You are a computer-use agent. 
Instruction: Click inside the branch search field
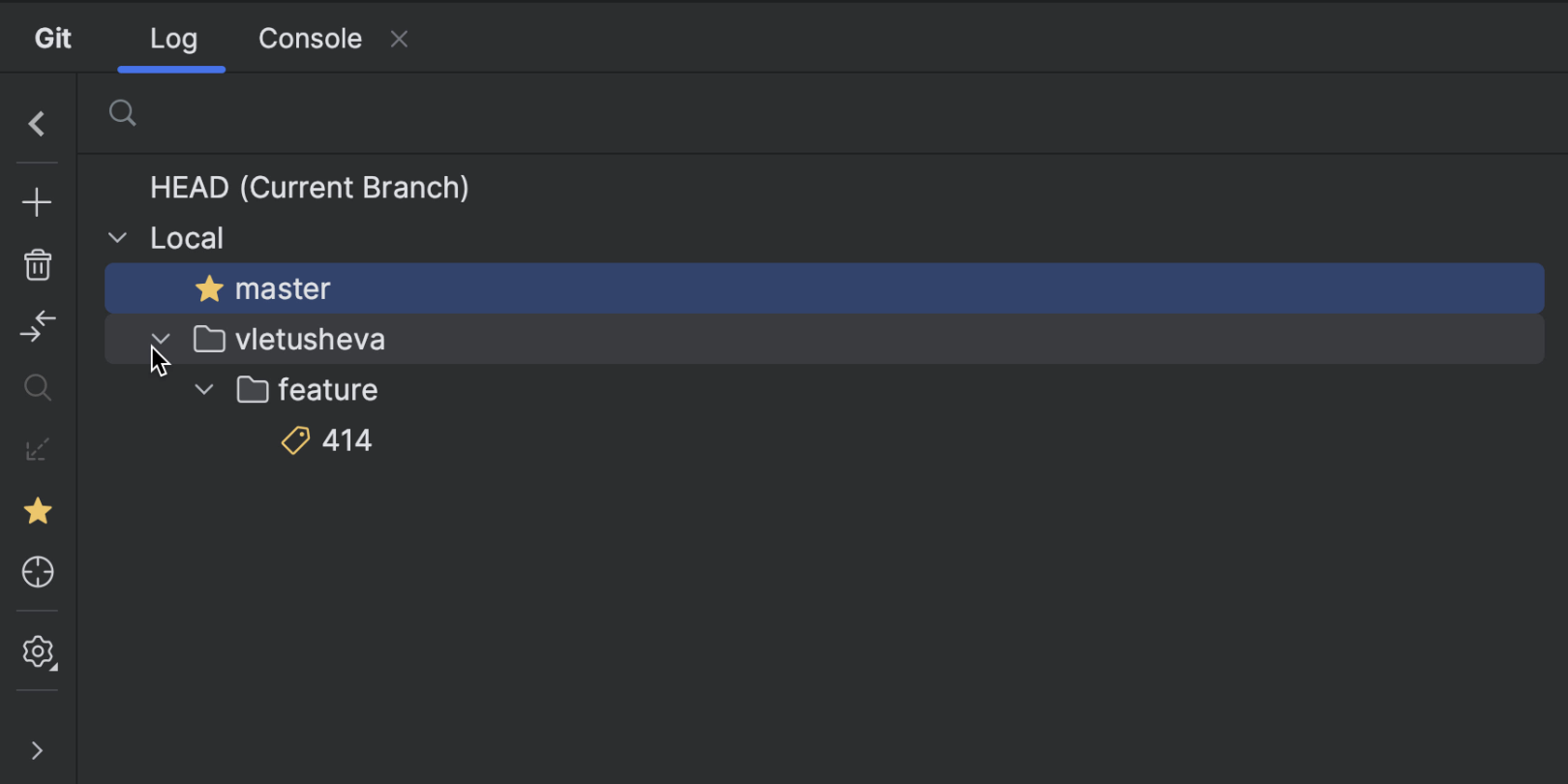coord(387,113)
